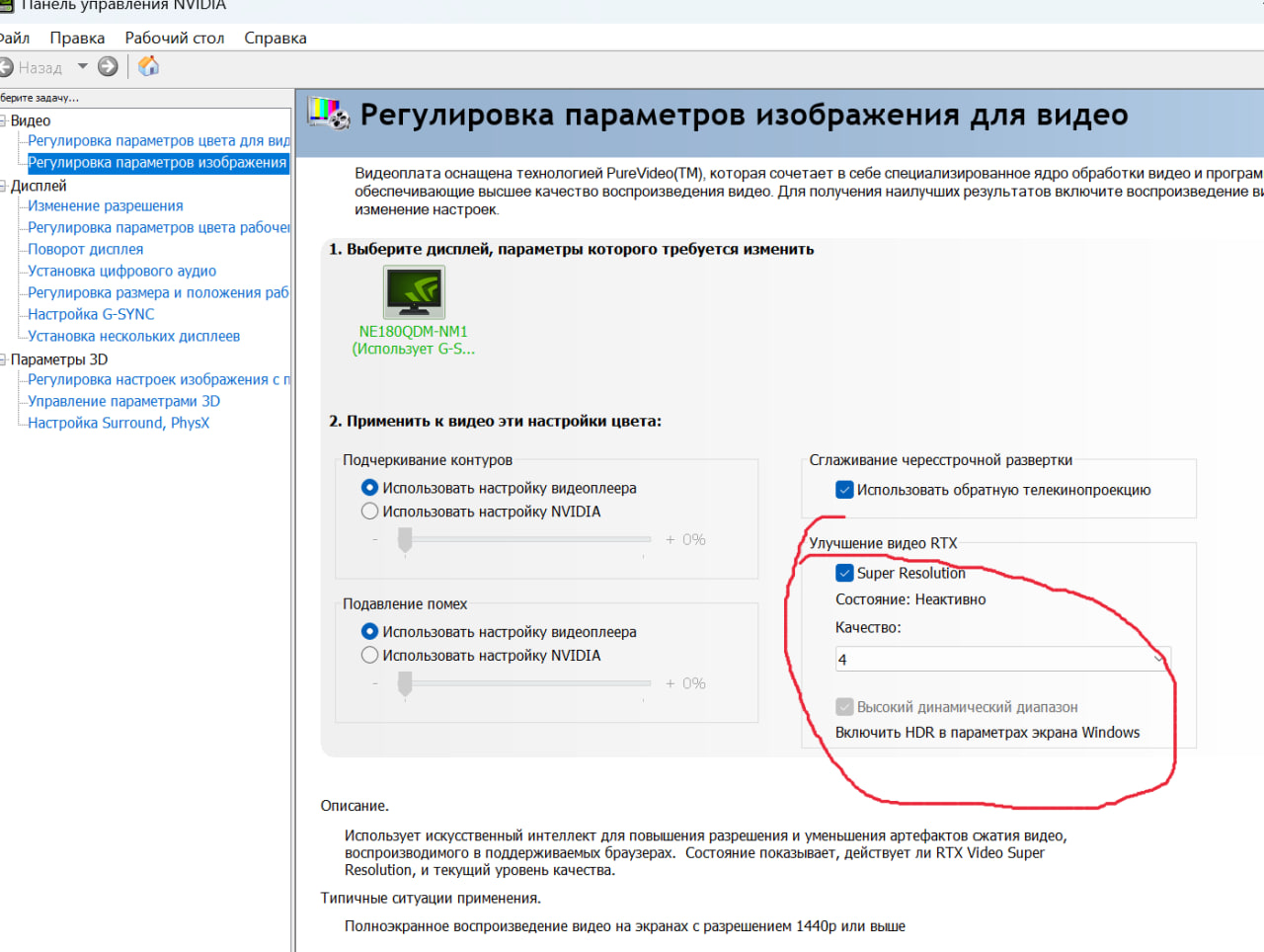
Task: Open the Рабочий стол menu
Action: 175,38
